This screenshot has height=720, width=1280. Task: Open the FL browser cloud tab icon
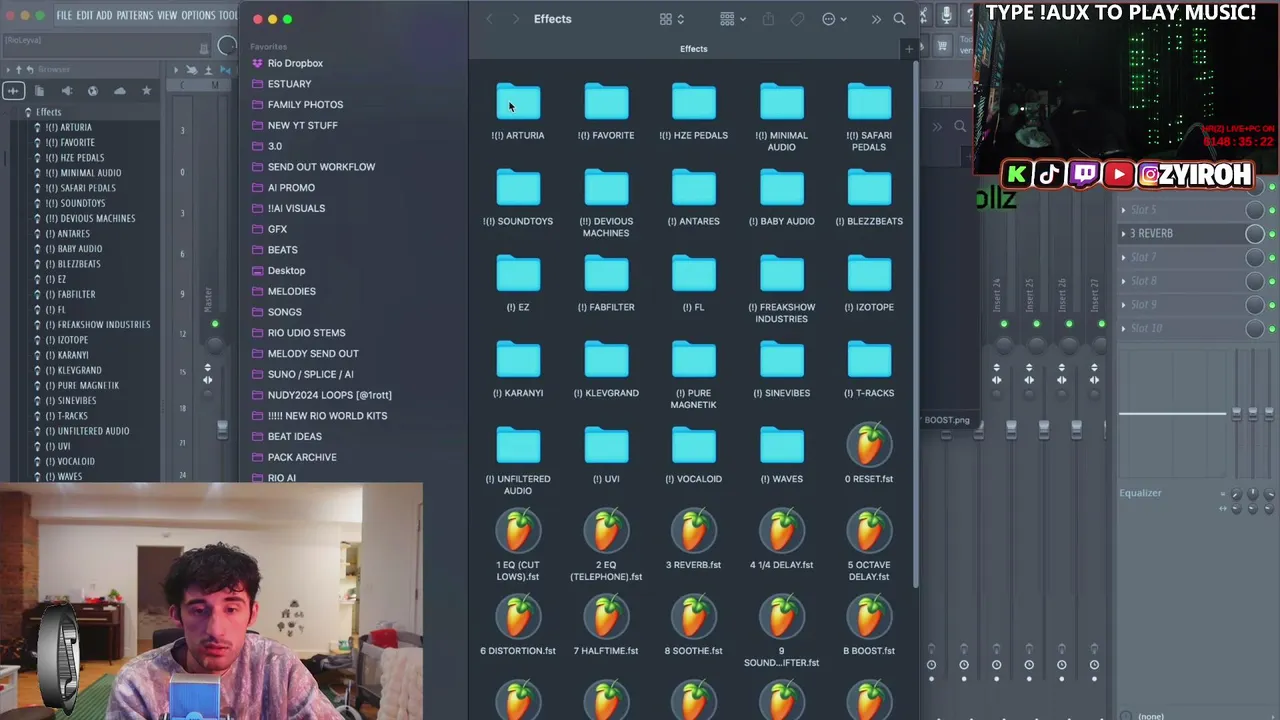pyautogui.click(x=119, y=91)
